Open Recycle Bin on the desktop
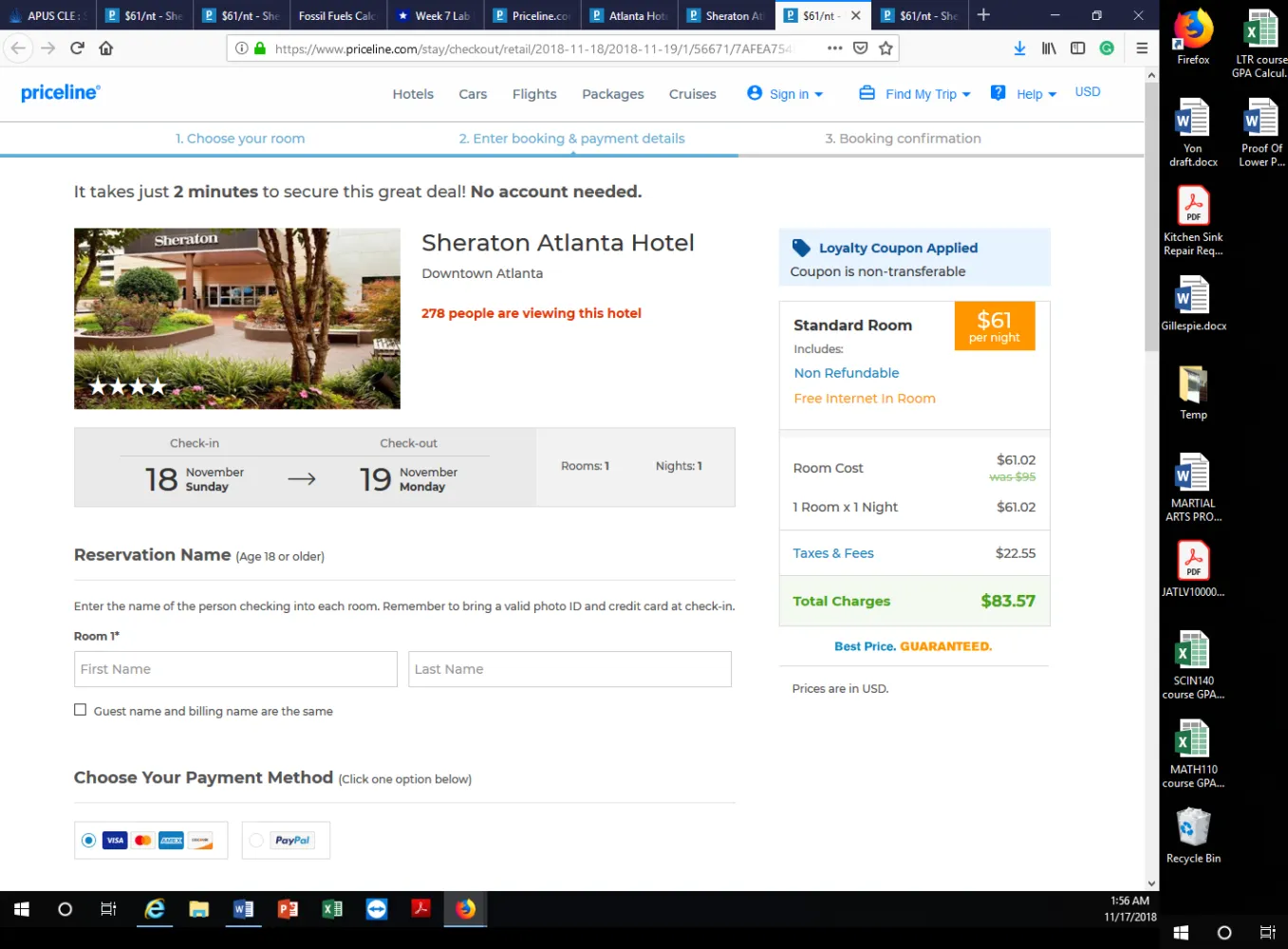This screenshot has height=949, width=1288. 1193,835
